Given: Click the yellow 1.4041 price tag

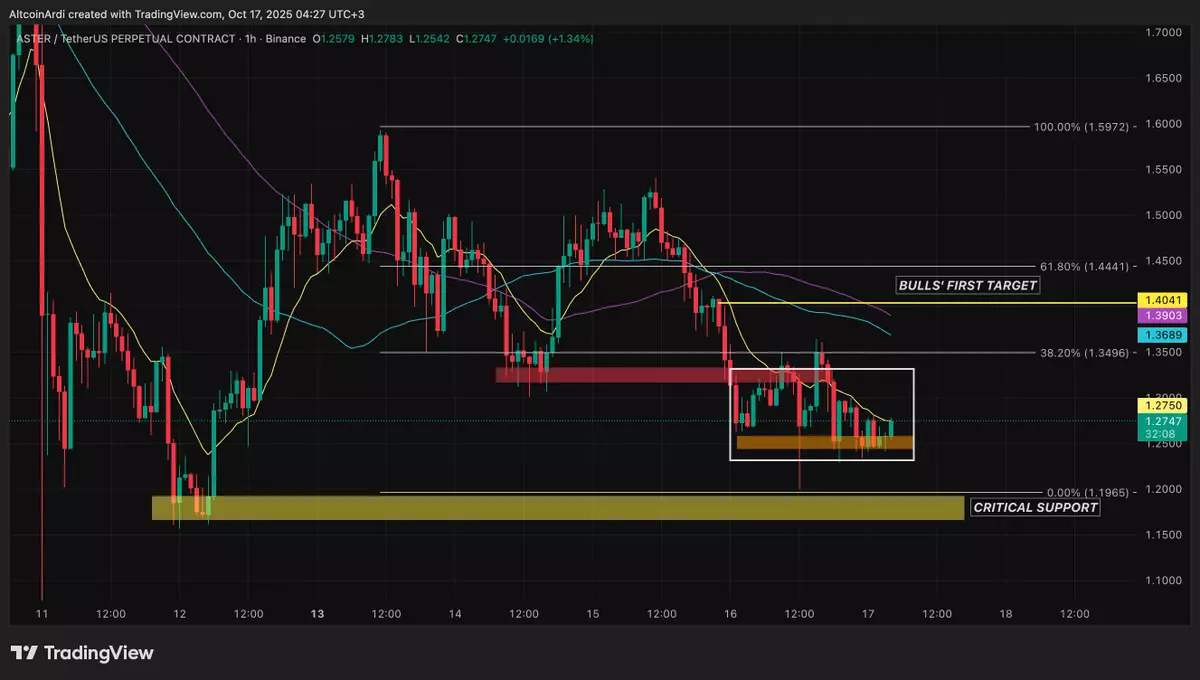Looking at the screenshot, I should point(1162,300).
